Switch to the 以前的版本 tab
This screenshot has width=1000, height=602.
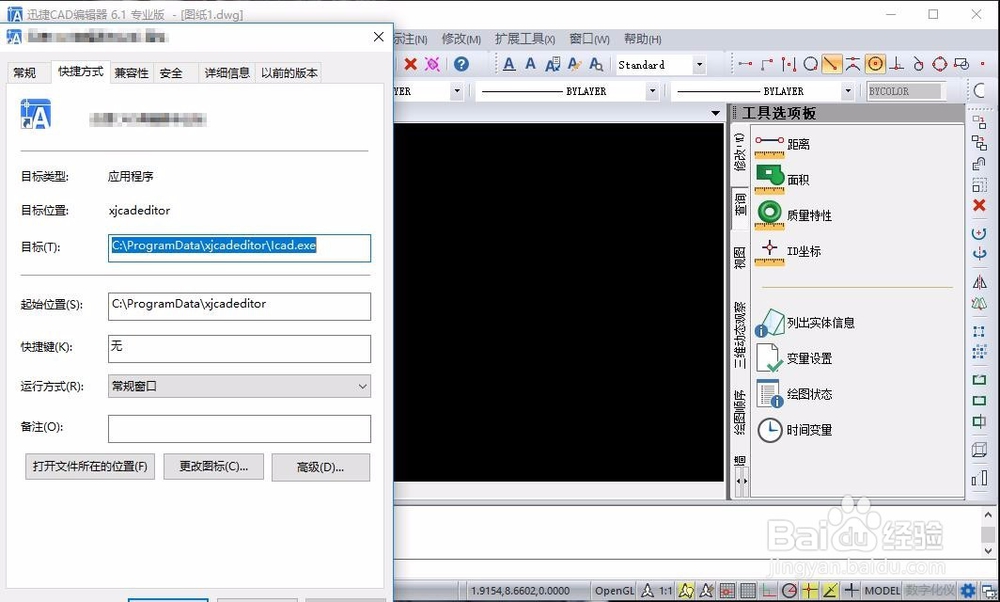(289, 73)
